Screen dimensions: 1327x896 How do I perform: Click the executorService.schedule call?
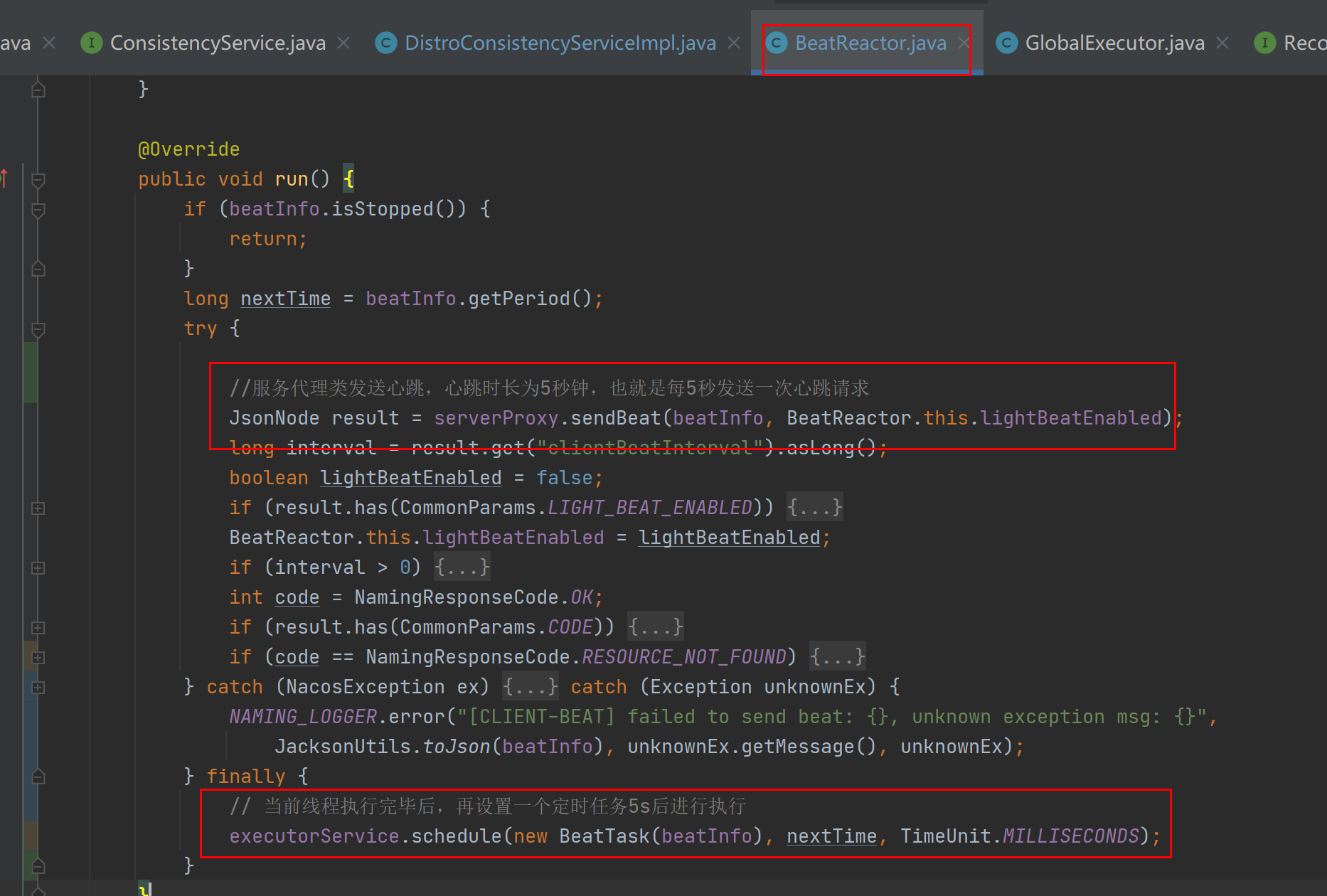click(366, 836)
